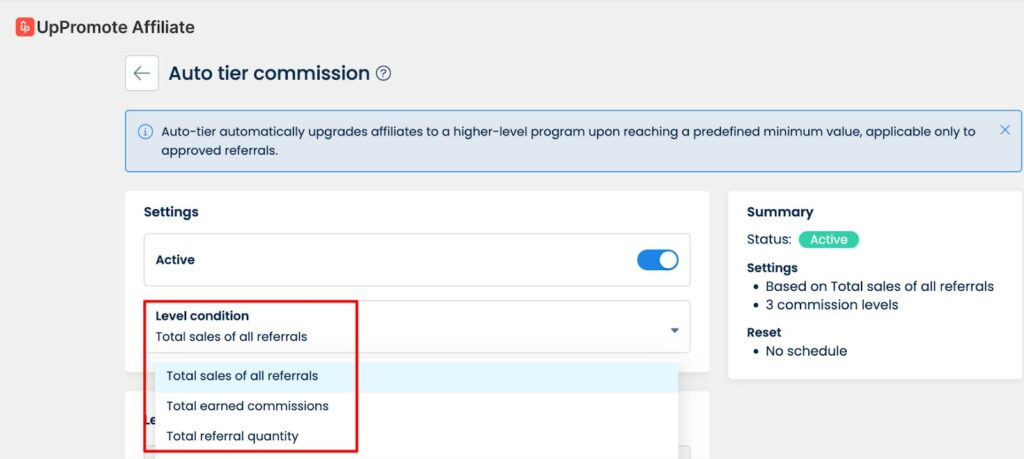Pick Total referral quantity option
Viewport: 1024px width, 459px height.
pos(232,436)
